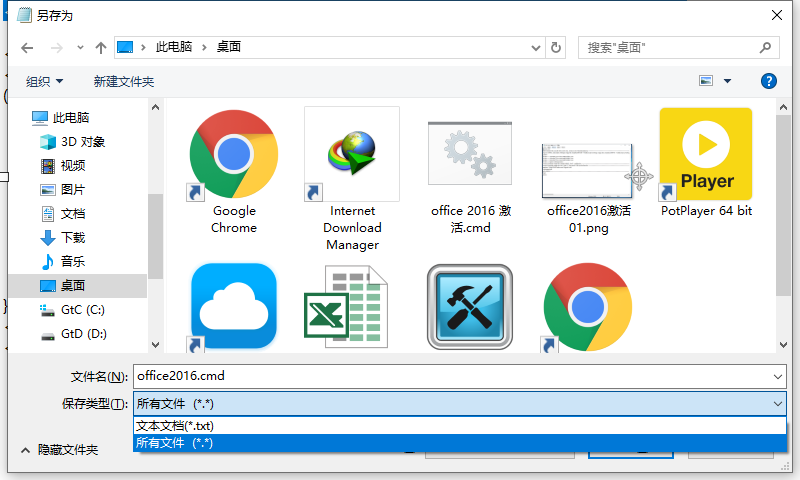This screenshot has width=800, height=480.
Task: Go up one folder level
Action: tap(101, 48)
